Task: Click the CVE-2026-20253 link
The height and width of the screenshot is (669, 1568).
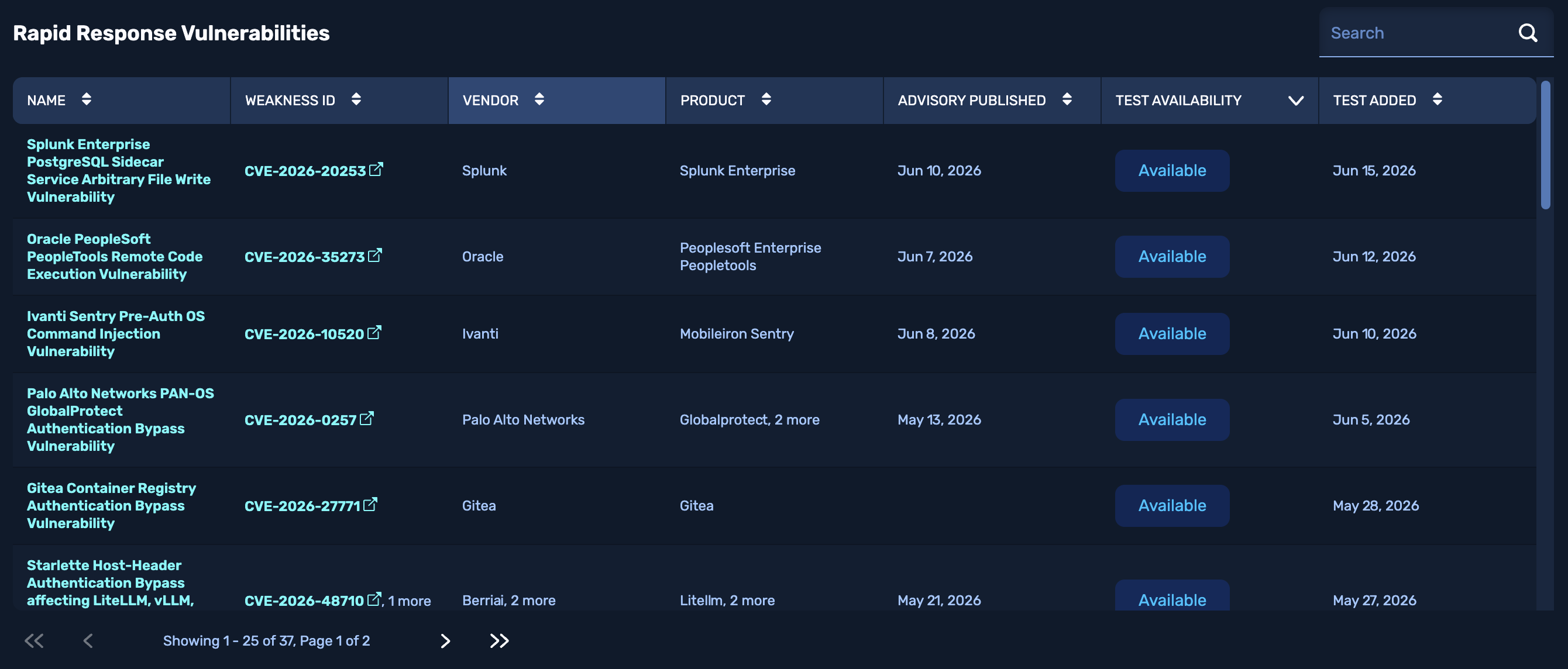Action: pyautogui.click(x=305, y=171)
